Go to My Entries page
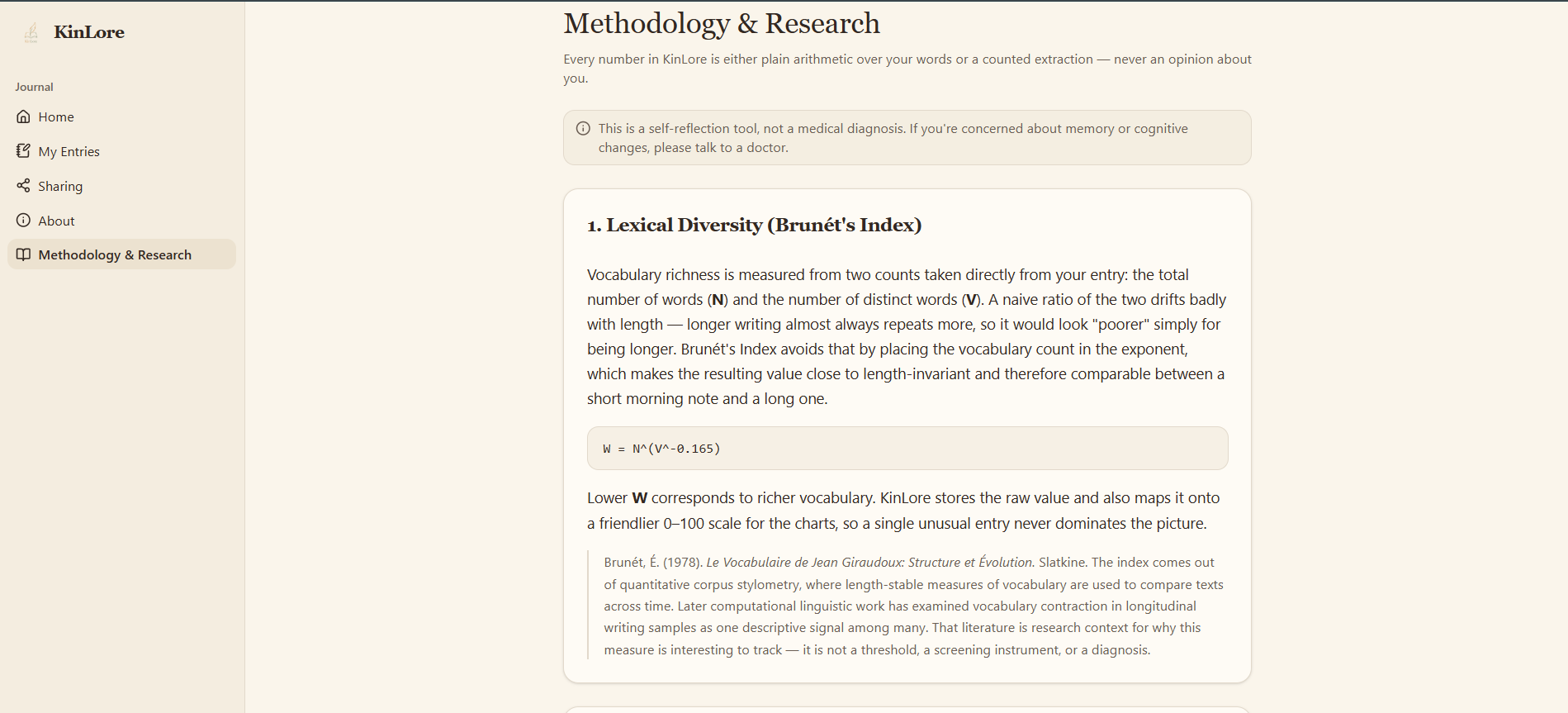The width and height of the screenshot is (1568, 713). (121, 151)
